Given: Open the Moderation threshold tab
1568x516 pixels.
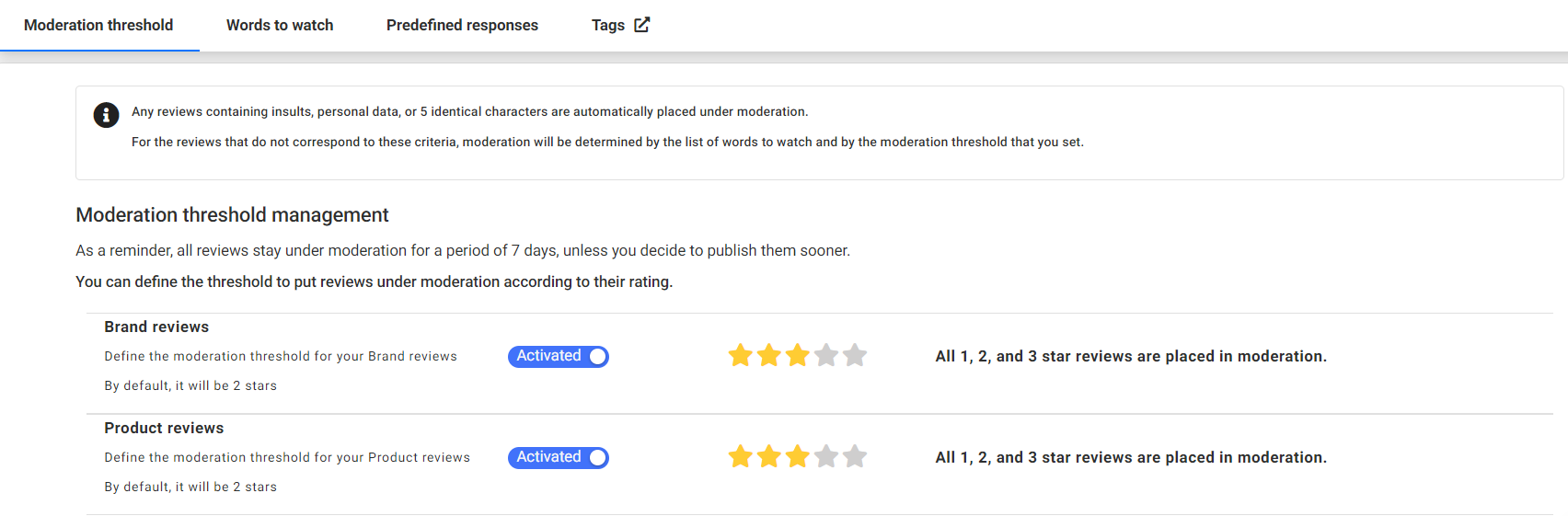Looking at the screenshot, I should (98, 26).
